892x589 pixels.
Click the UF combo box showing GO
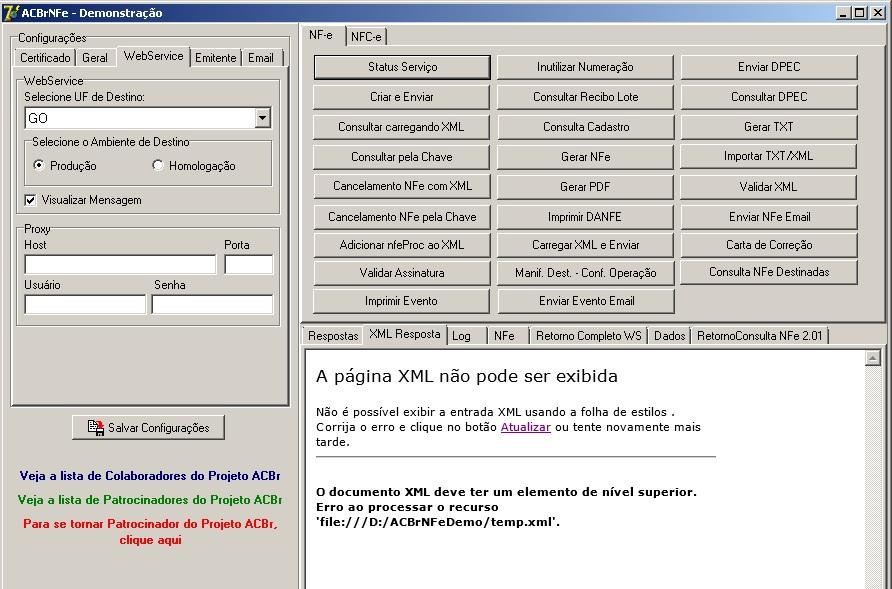point(148,118)
